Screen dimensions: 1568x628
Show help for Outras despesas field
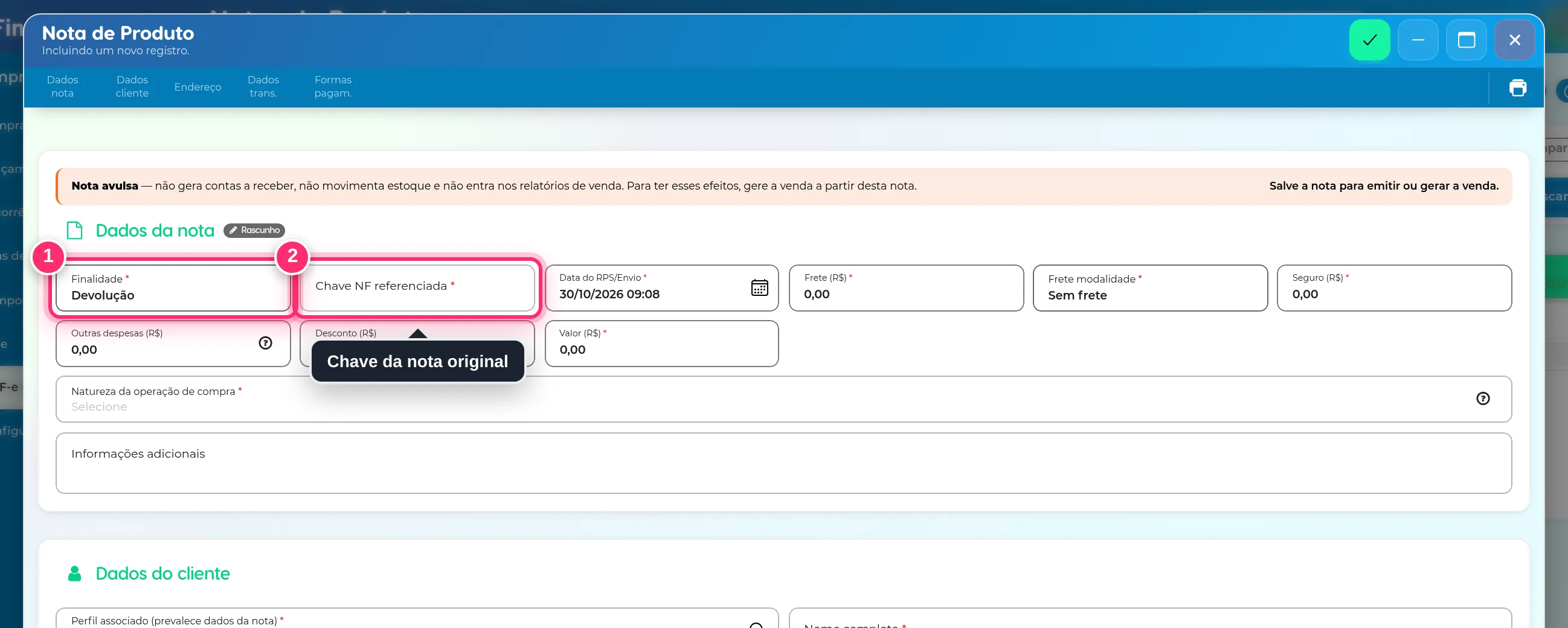point(265,342)
